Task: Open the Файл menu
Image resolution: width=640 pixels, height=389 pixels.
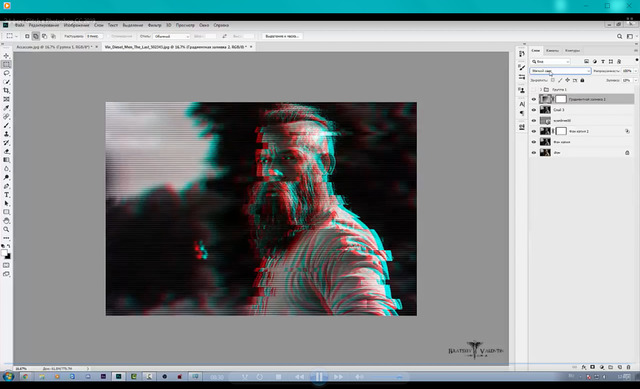Action: pos(19,25)
